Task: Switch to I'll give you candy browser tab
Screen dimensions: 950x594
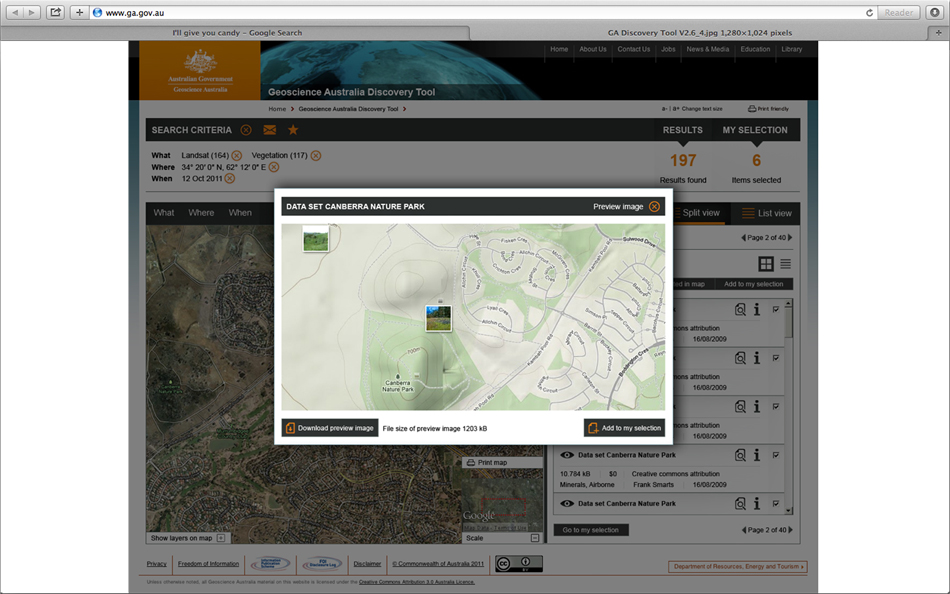Action: [237, 33]
